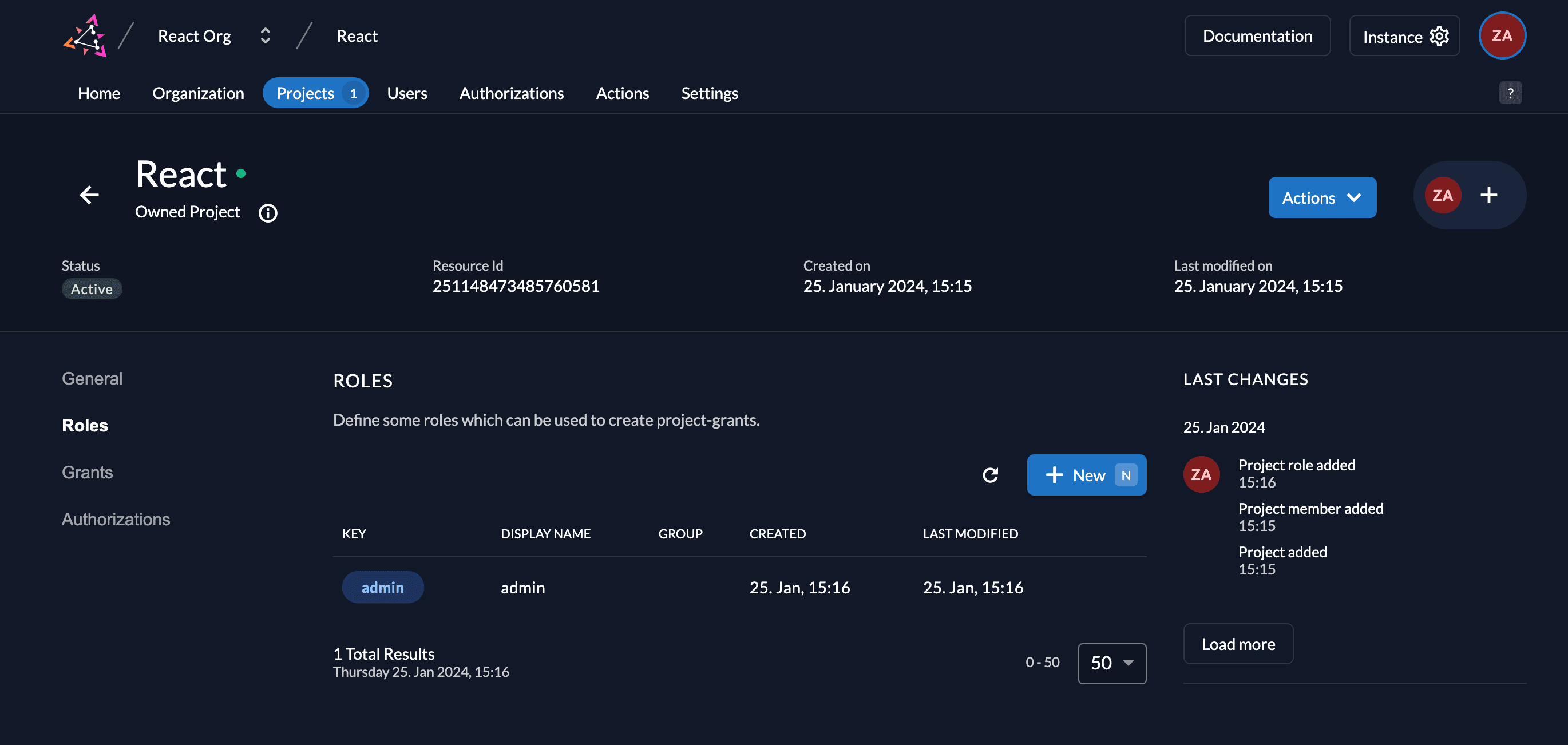
Task: Click the New role button
Action: (x=1086, y=475)
